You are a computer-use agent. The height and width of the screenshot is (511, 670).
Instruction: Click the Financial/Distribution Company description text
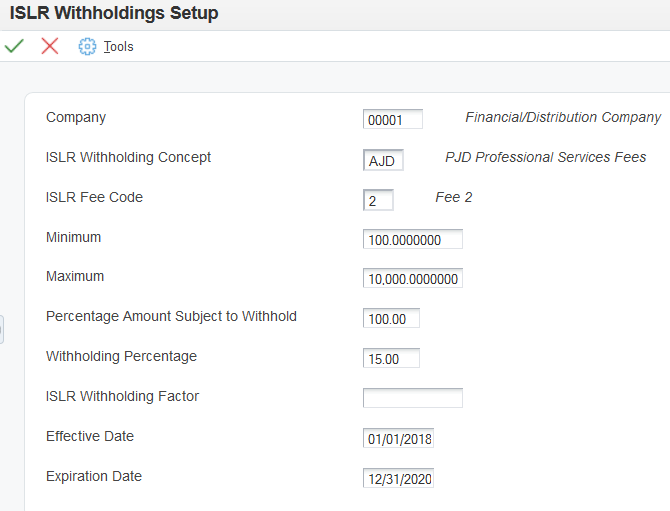pyautogui.click(x=563, y=117)
